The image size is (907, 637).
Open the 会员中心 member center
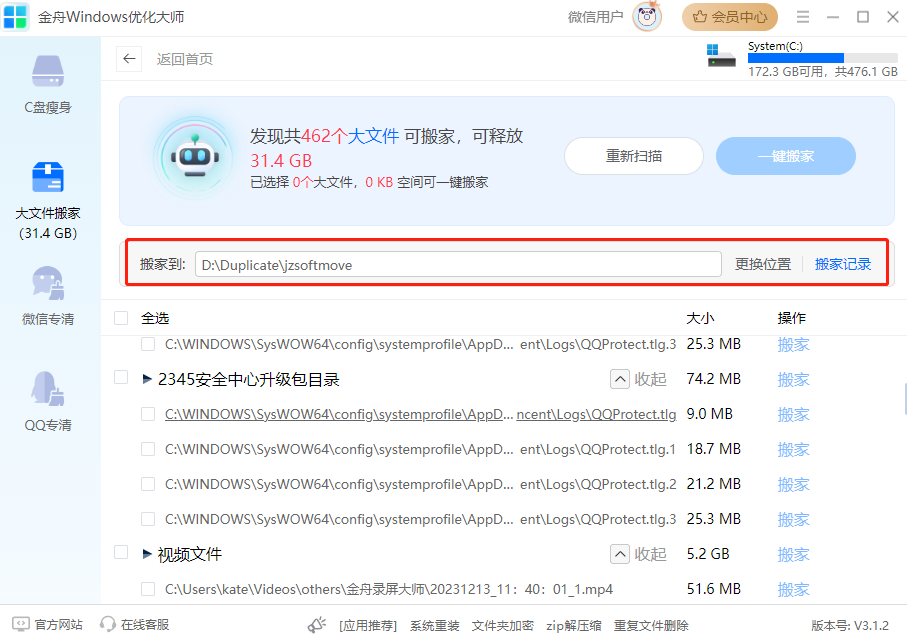pos(730,17)
